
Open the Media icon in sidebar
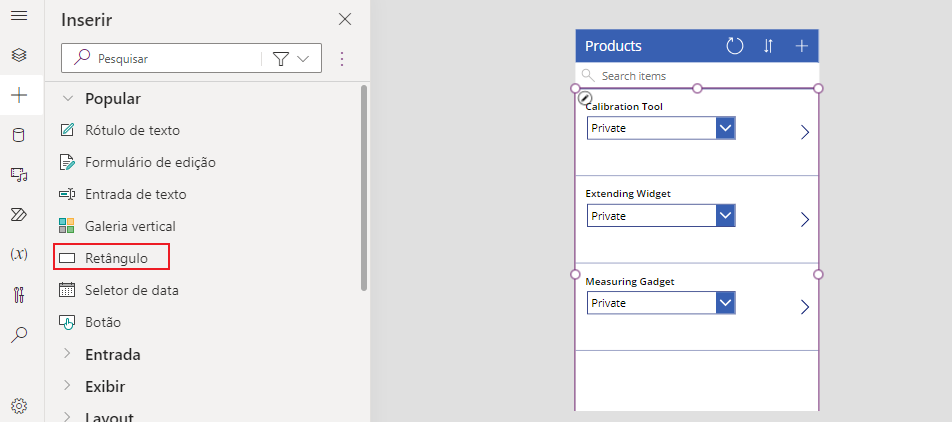pyautogui.click(x=19, y=175)
